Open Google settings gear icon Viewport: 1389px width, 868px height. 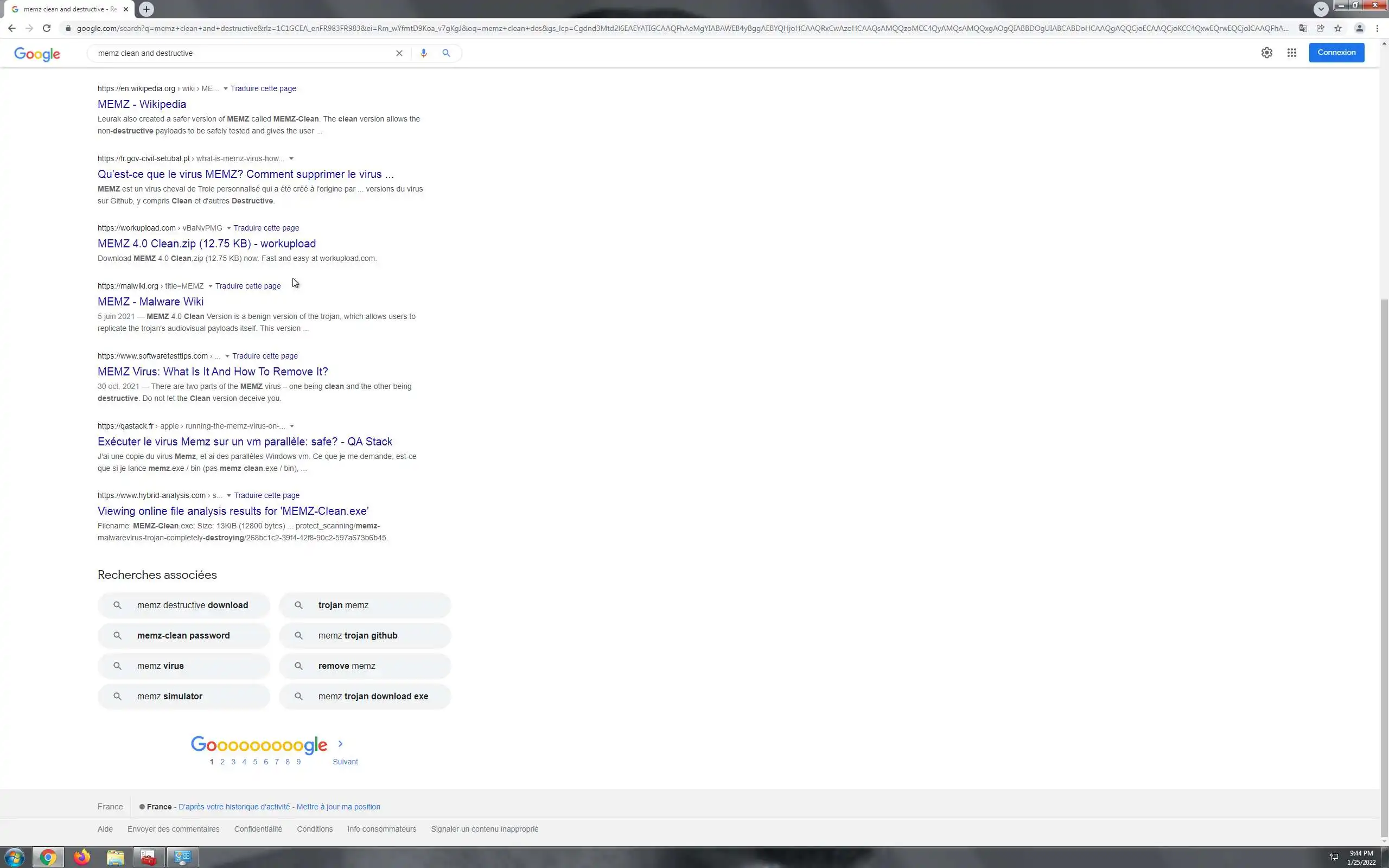1266,53
